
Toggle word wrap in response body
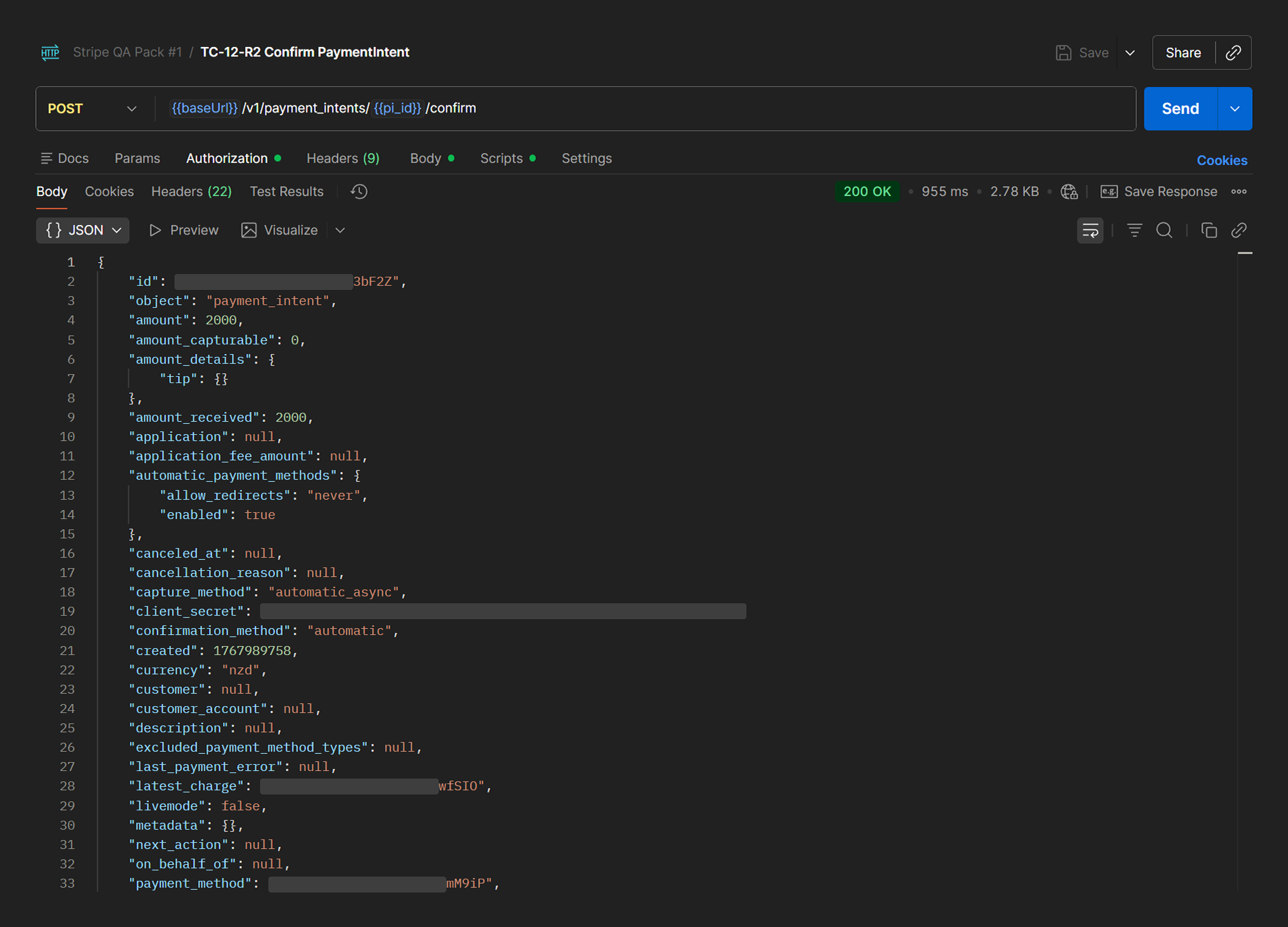pyautogui.click(x=1090, y=230)
